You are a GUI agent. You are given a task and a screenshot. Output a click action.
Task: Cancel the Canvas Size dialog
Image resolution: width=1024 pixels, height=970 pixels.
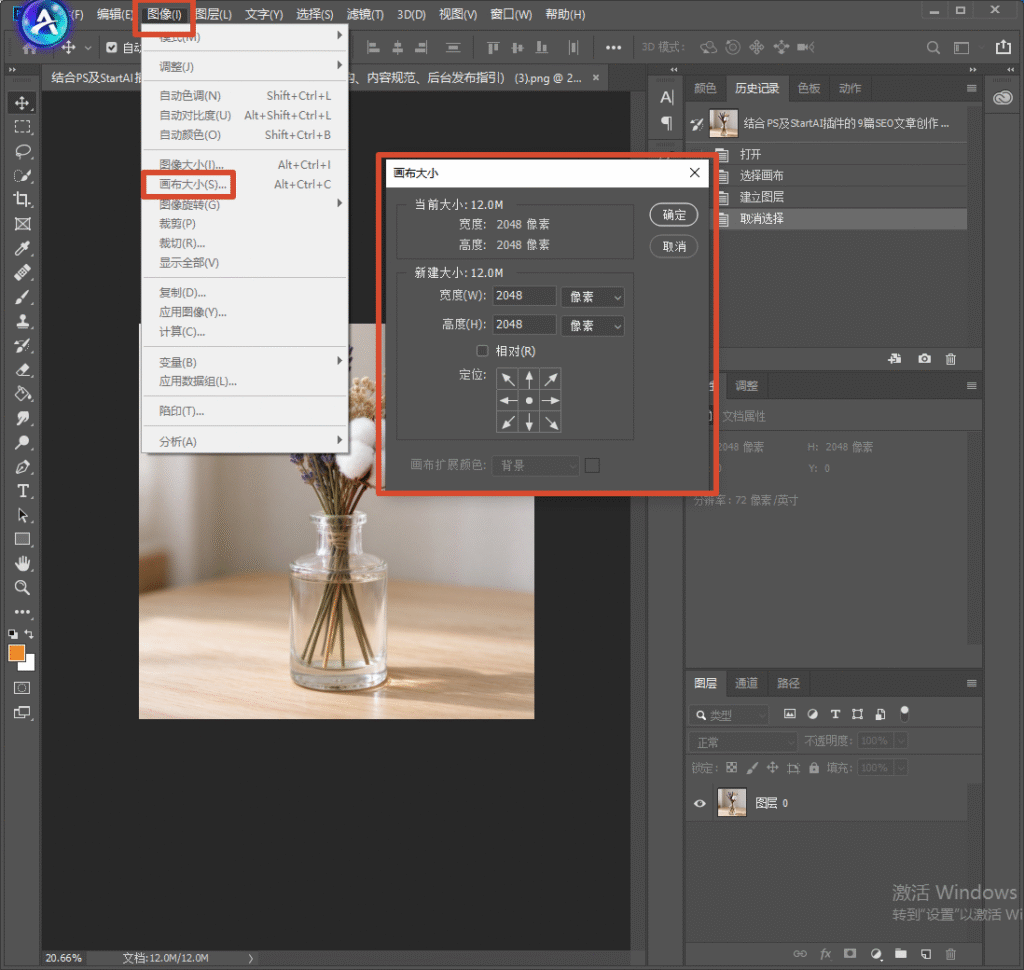point(674,246)
